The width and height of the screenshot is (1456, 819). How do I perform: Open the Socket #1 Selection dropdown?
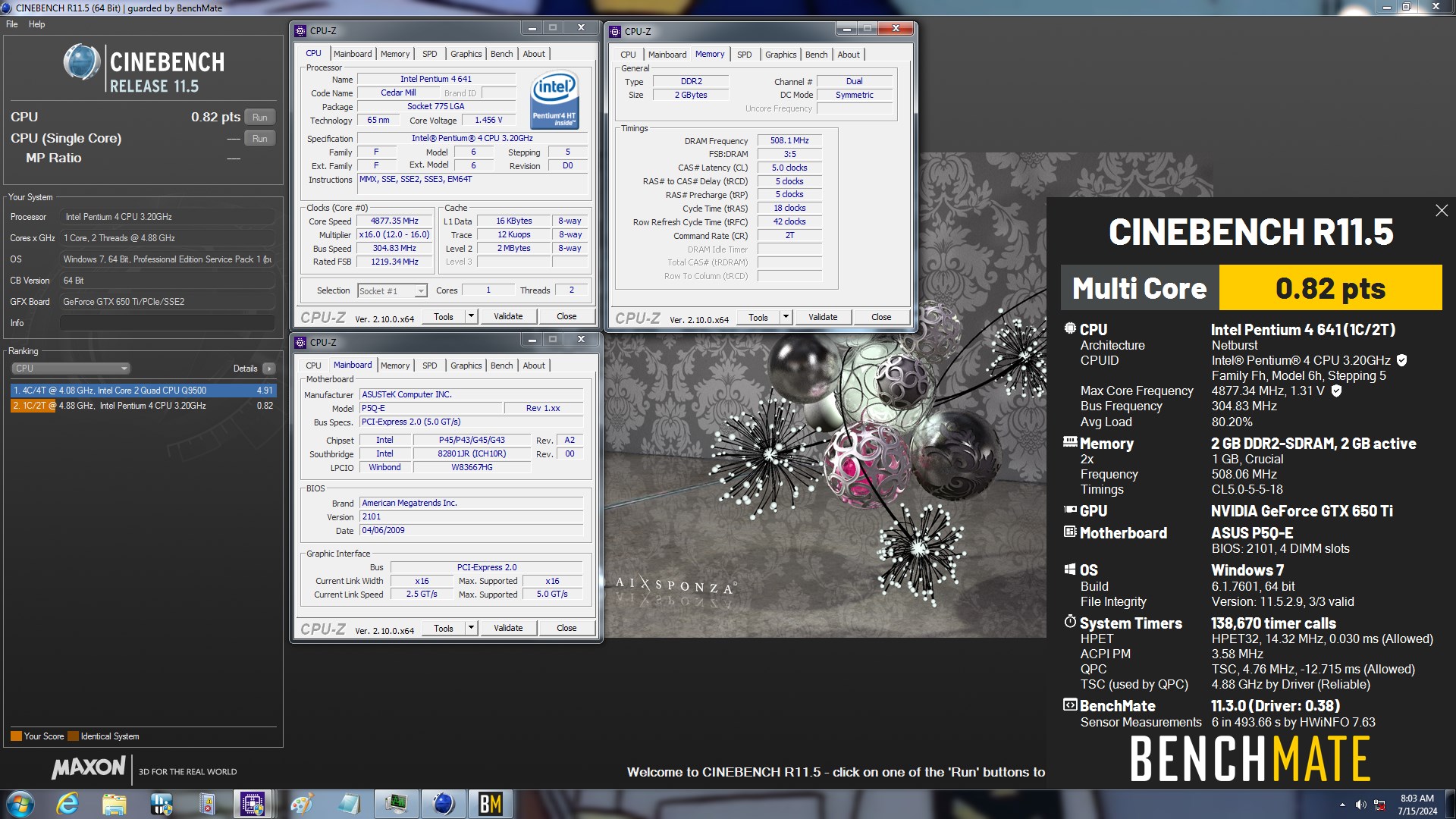pos(392,291)
